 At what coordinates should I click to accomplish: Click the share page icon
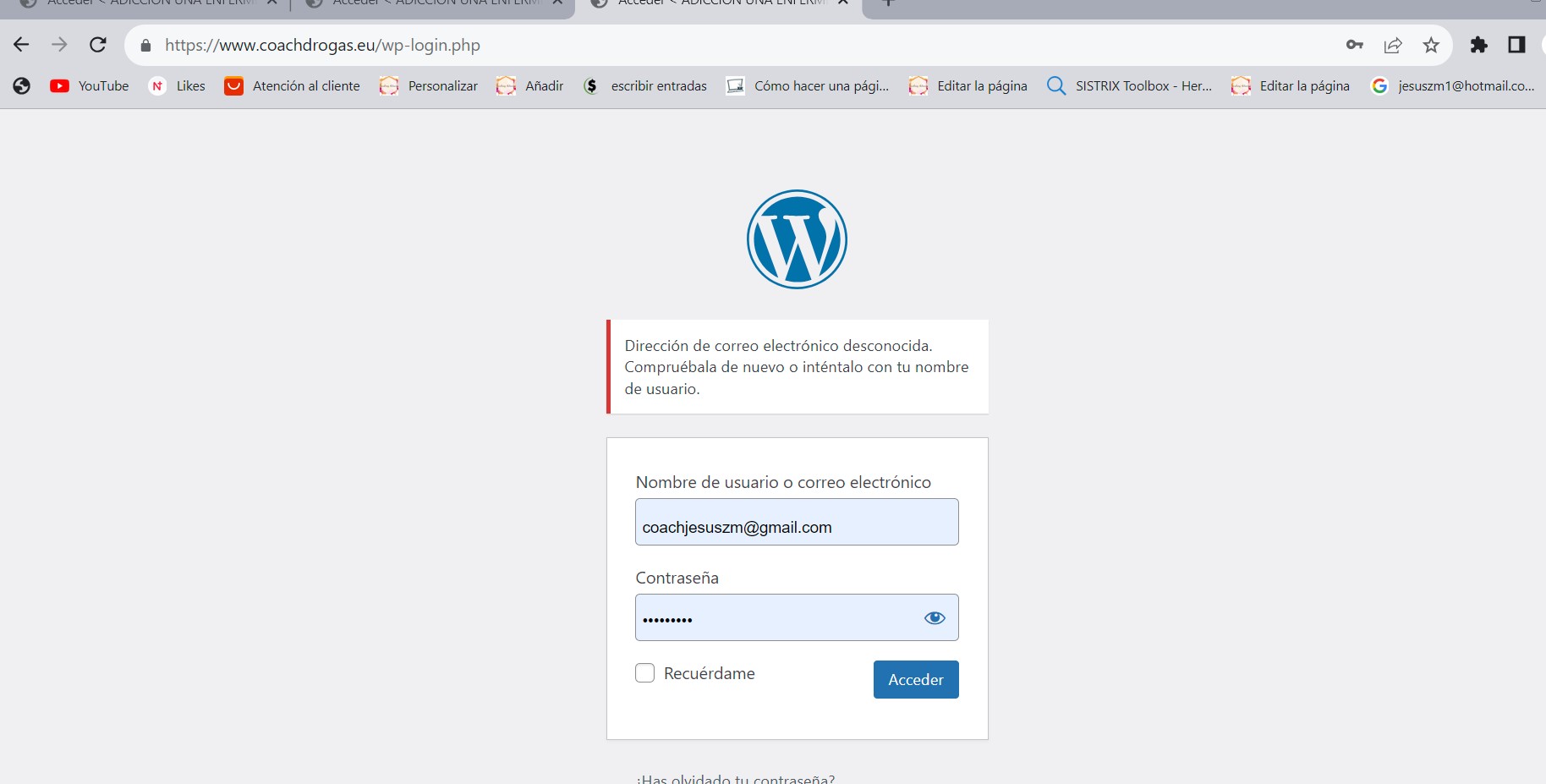(1393, 45)
